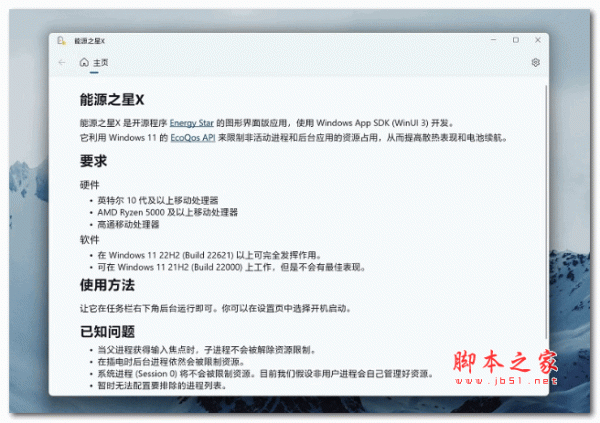Click the 已知问题 heading
Image resolution: width=600 pixels, height=423 pixels.
107,332
